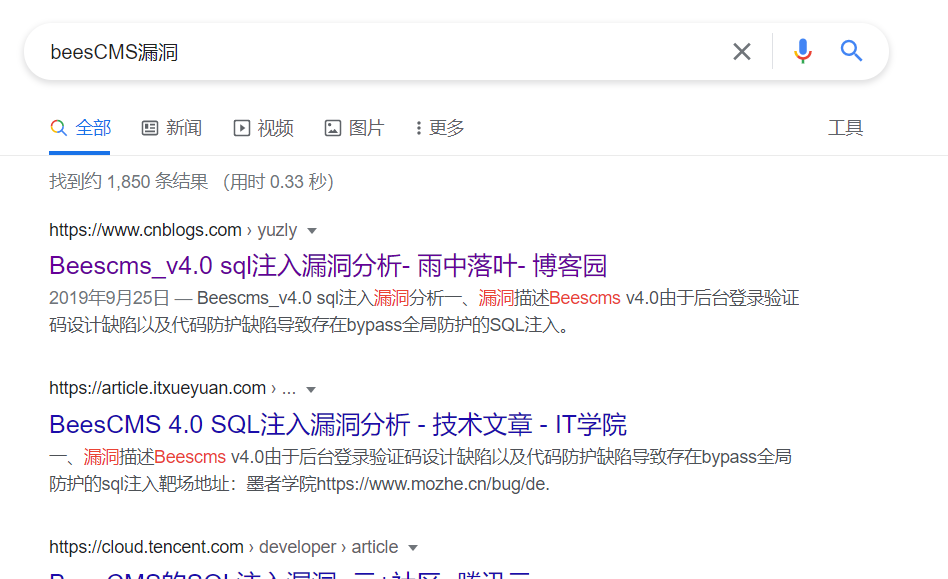Click the snippet line mentioning 墨者学院https://www.mozhe.cn/bug/de.
This screenshot has width=948, height=579.
click(299, 484)
